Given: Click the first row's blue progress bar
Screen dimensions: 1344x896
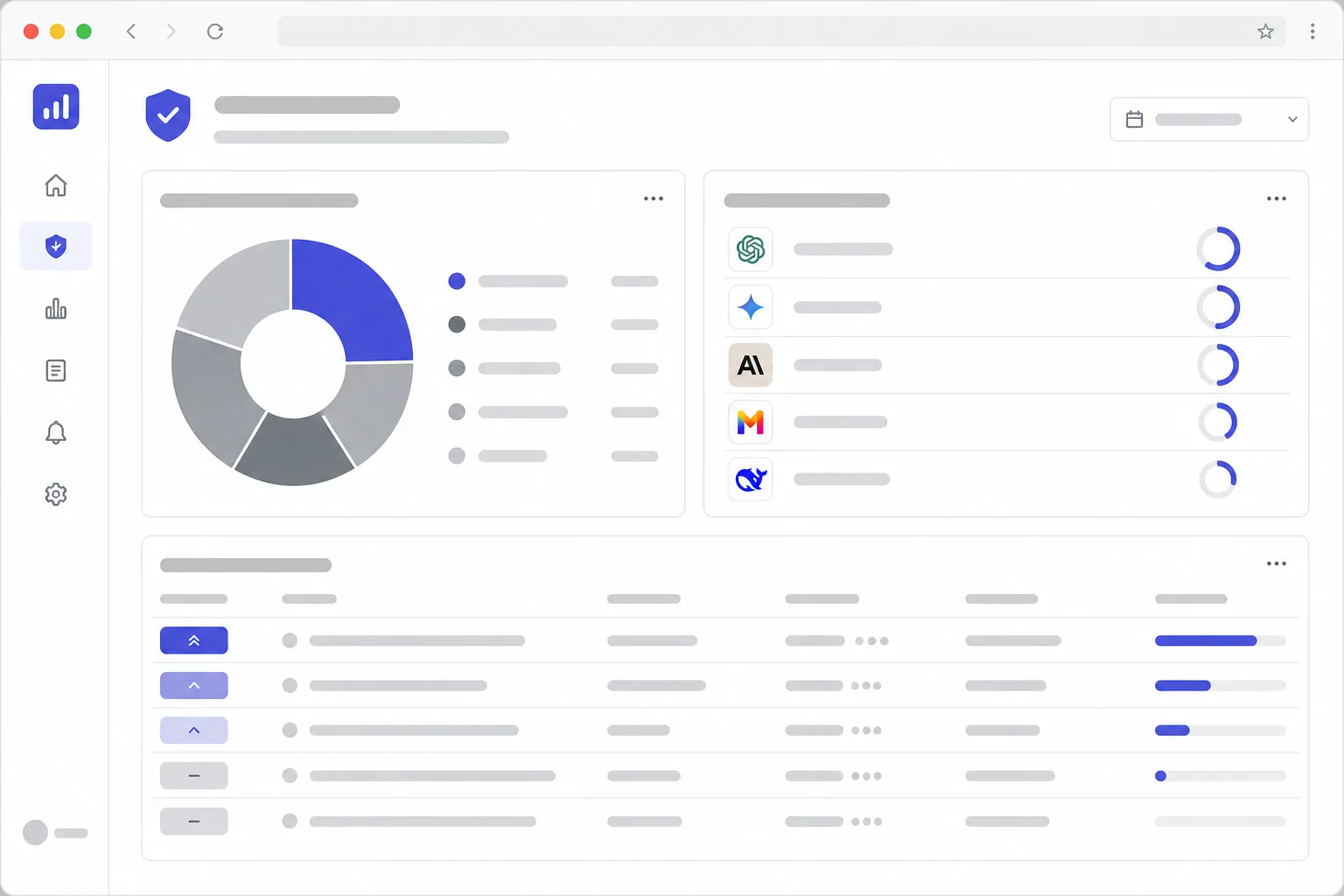Looking at the screenshot, I should coord(1206,641).
